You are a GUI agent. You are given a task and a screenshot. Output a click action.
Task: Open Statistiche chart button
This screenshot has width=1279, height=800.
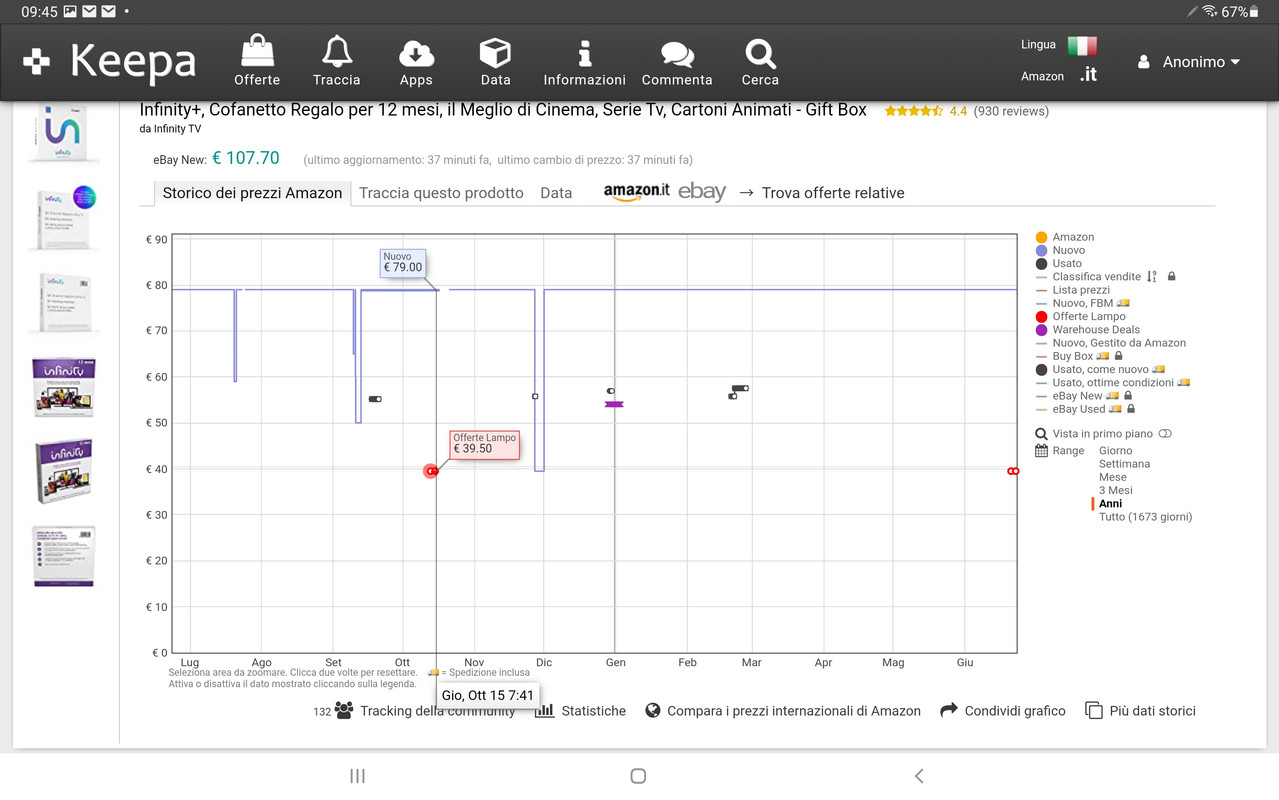pyautogui.click(x=580, y=711)
